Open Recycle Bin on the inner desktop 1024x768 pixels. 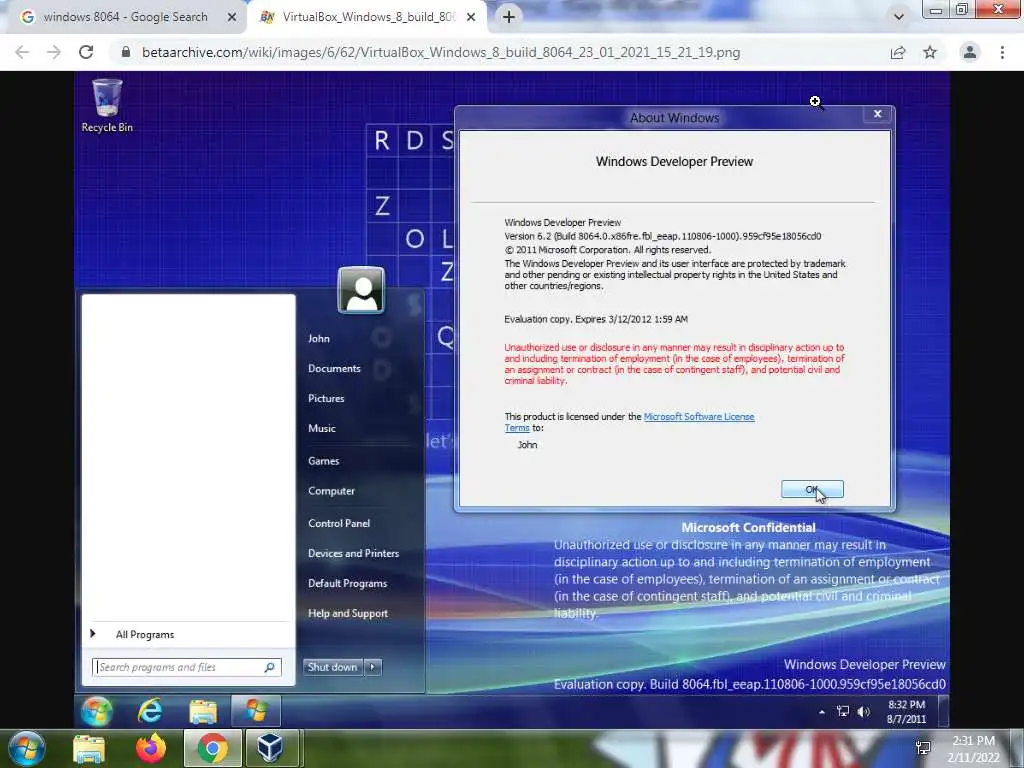107,106
